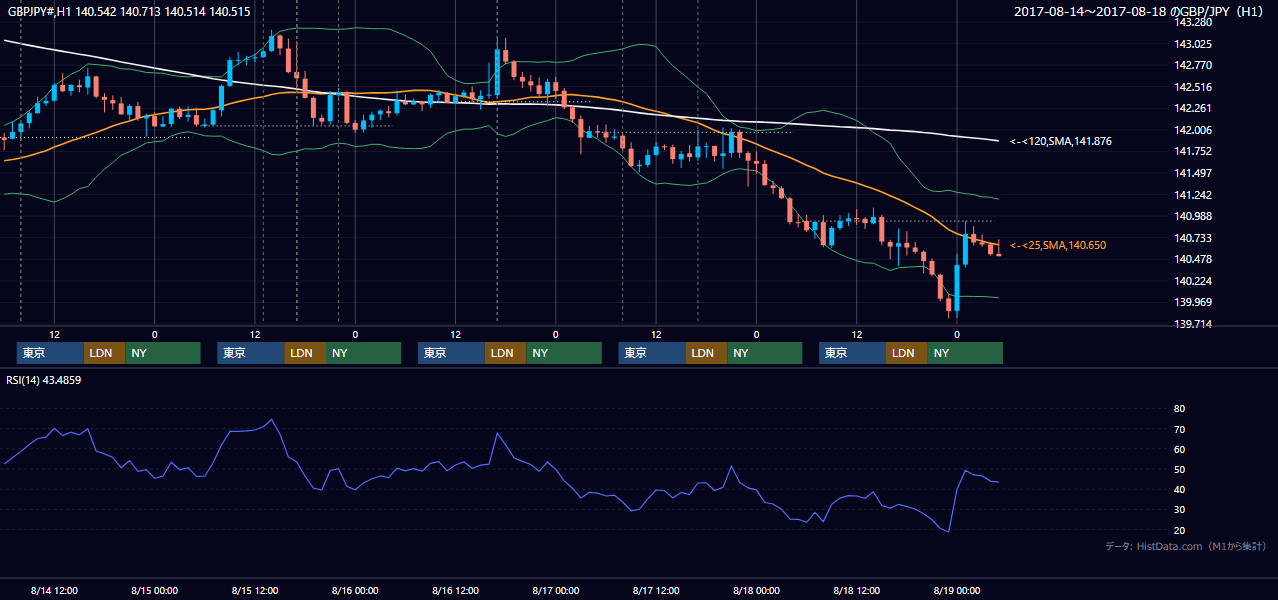Viewport: 1278px width, 600px height.
Task: Click the rightmost NY session block
Action: (965, 353)
